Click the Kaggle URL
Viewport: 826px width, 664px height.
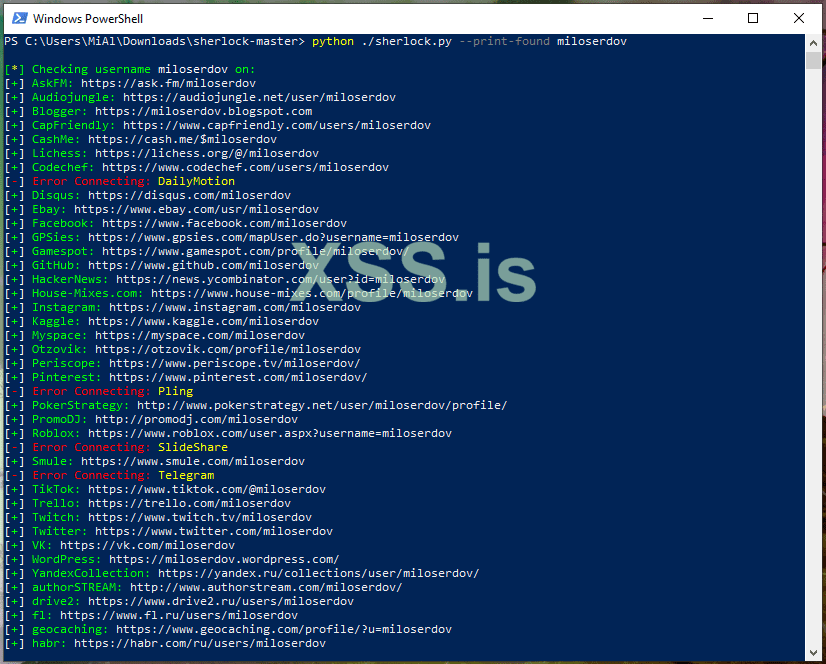click(203, 321)
